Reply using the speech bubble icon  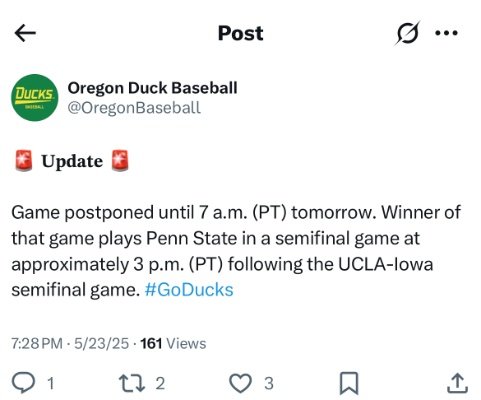coord(23,383)
